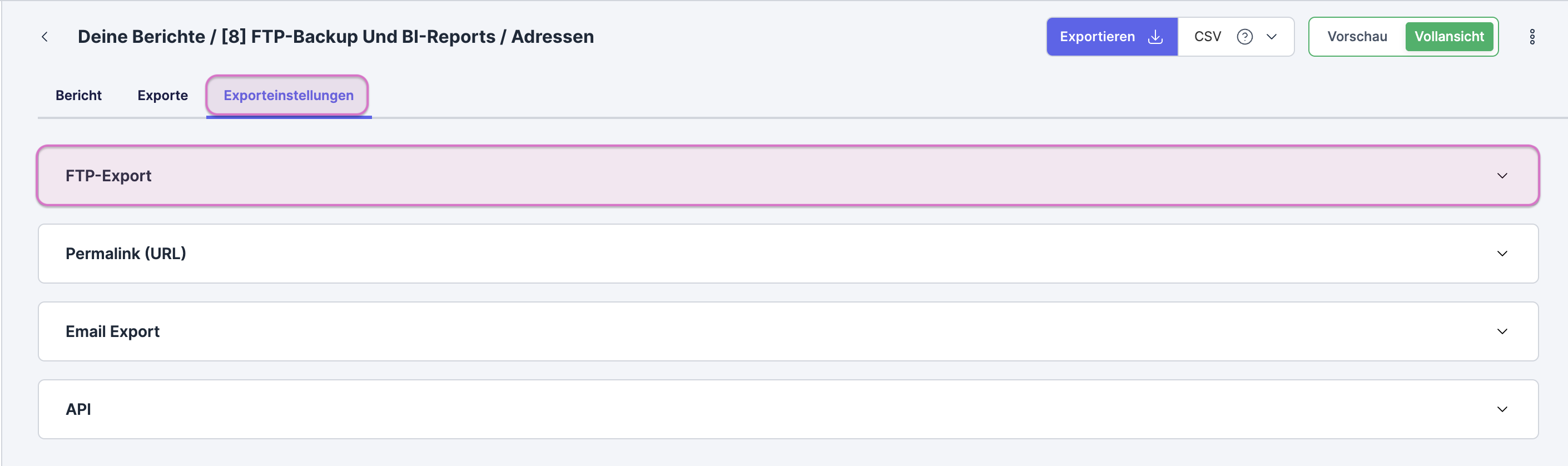
Task: Click the three-dot overflow menu icon
Action: 1533,37
